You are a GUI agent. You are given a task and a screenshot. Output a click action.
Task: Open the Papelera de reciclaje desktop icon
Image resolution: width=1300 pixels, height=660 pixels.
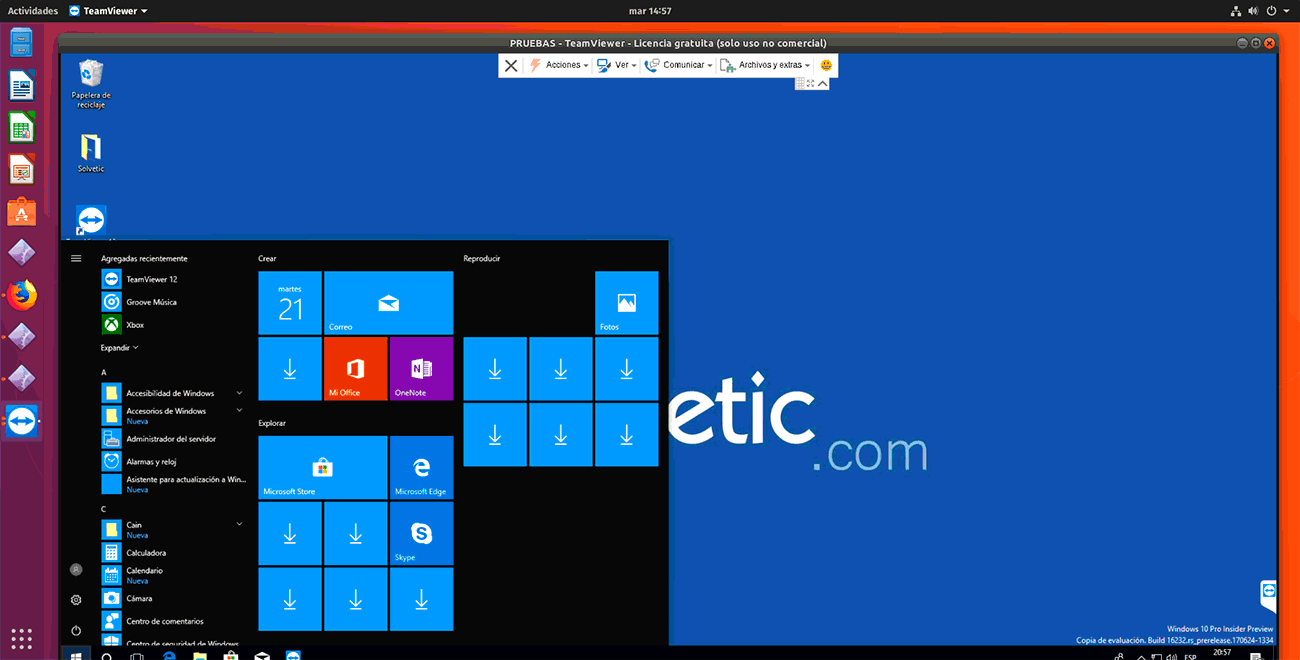tap(91, 84)
